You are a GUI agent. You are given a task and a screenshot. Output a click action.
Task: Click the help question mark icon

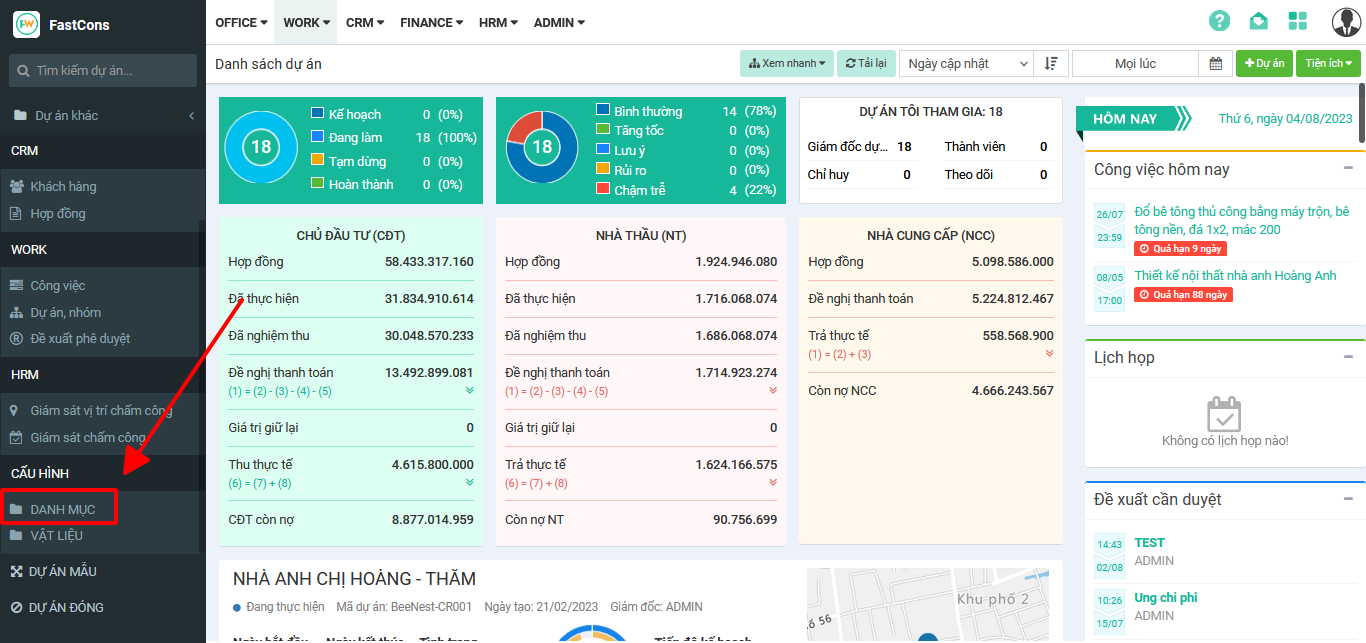coord(1219,21)
